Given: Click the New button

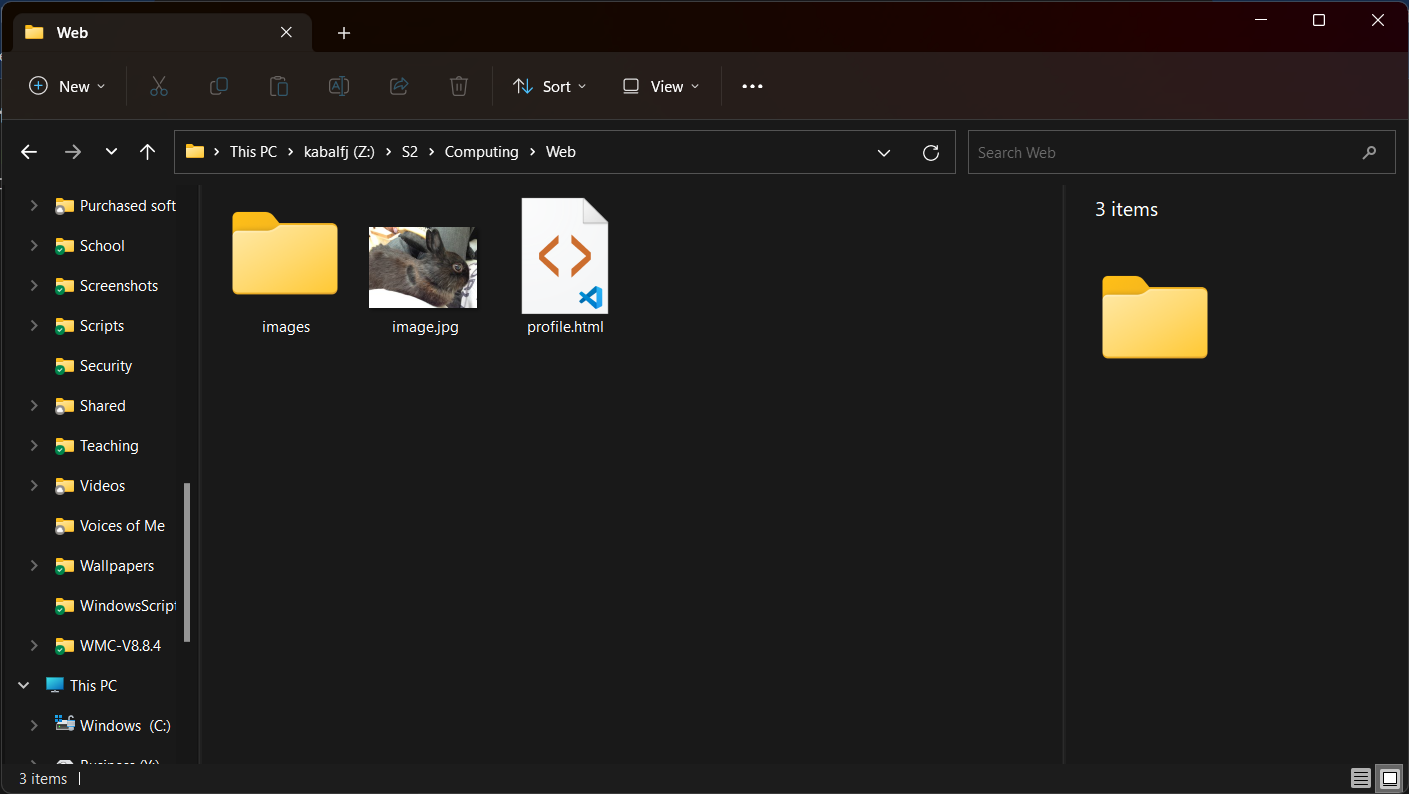Looking at the screenshot, I should coord(66,86).
